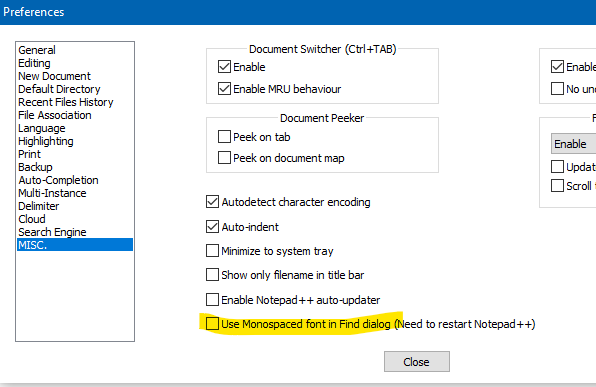Toggle Autodetect character encoding
The image size is (596, 387).
[212, 202]
